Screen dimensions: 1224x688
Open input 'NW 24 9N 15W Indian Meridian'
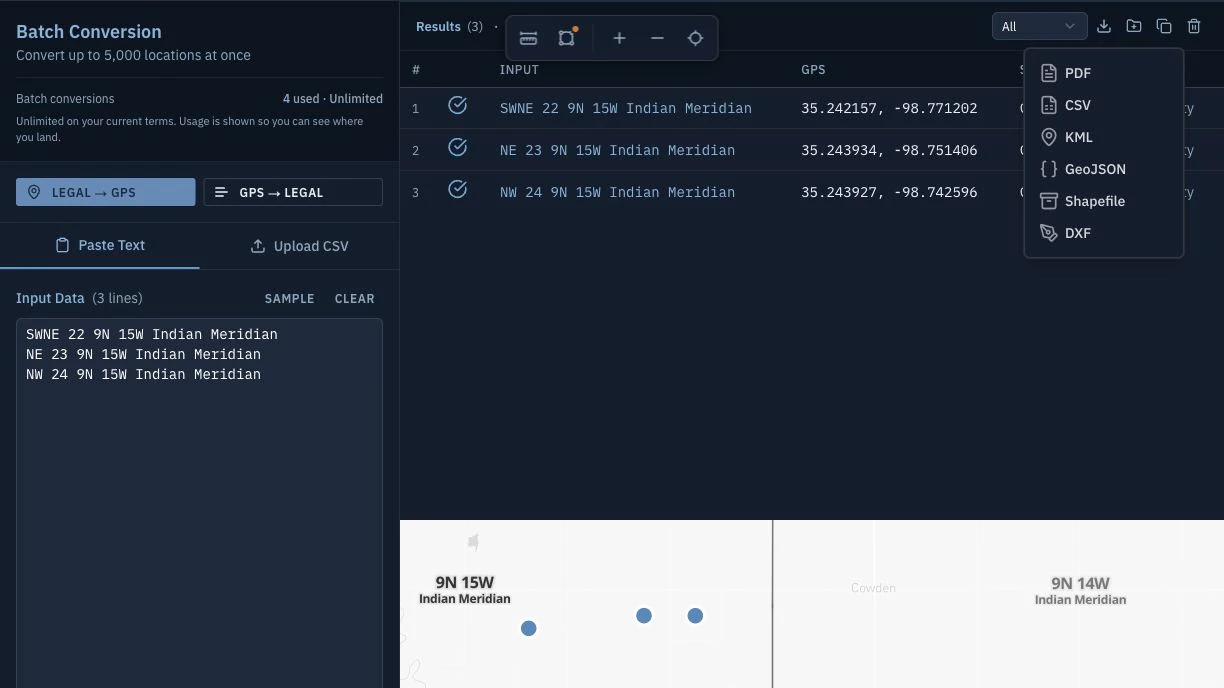click(x=617, y=192)
